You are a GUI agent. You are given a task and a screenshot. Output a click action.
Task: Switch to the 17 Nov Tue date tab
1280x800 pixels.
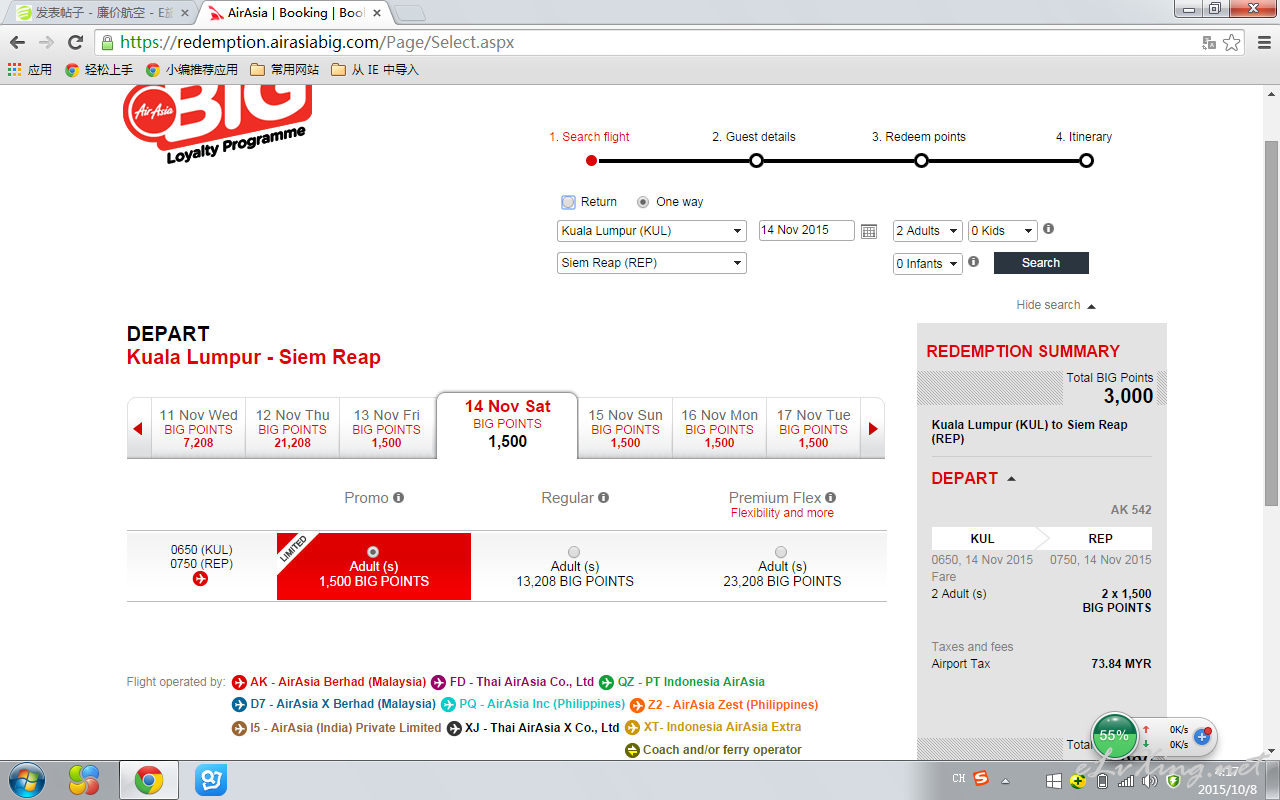tap(813, 429)
